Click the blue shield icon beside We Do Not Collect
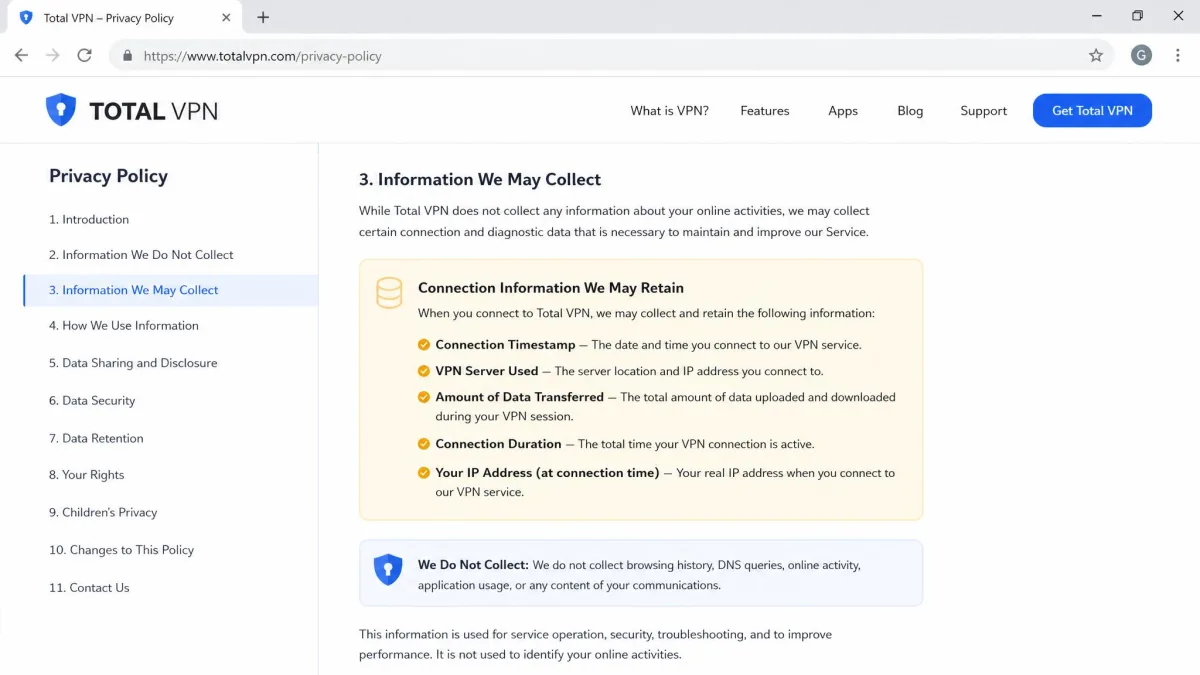Screen dimensions: 1200x675 pos(388,569)
